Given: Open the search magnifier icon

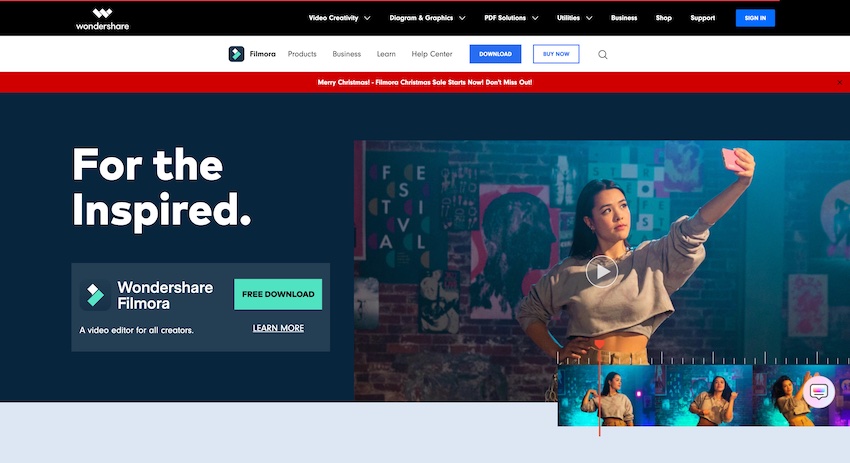Looking at the screenshot, I should pos(602,54).
